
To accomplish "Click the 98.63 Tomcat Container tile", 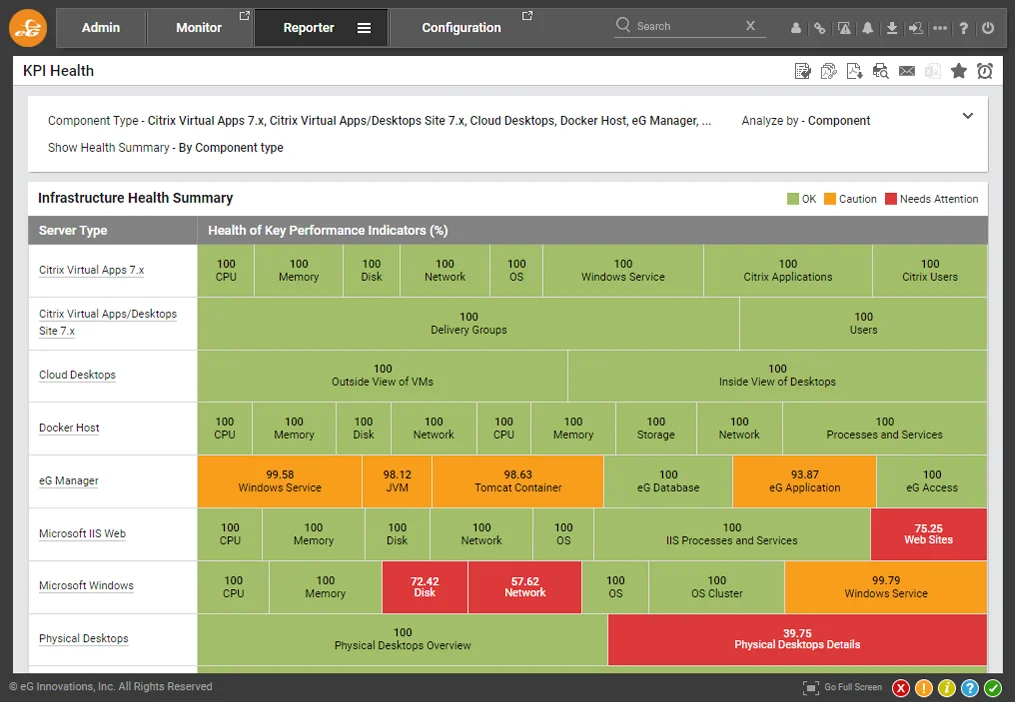I will pos(518,481).
